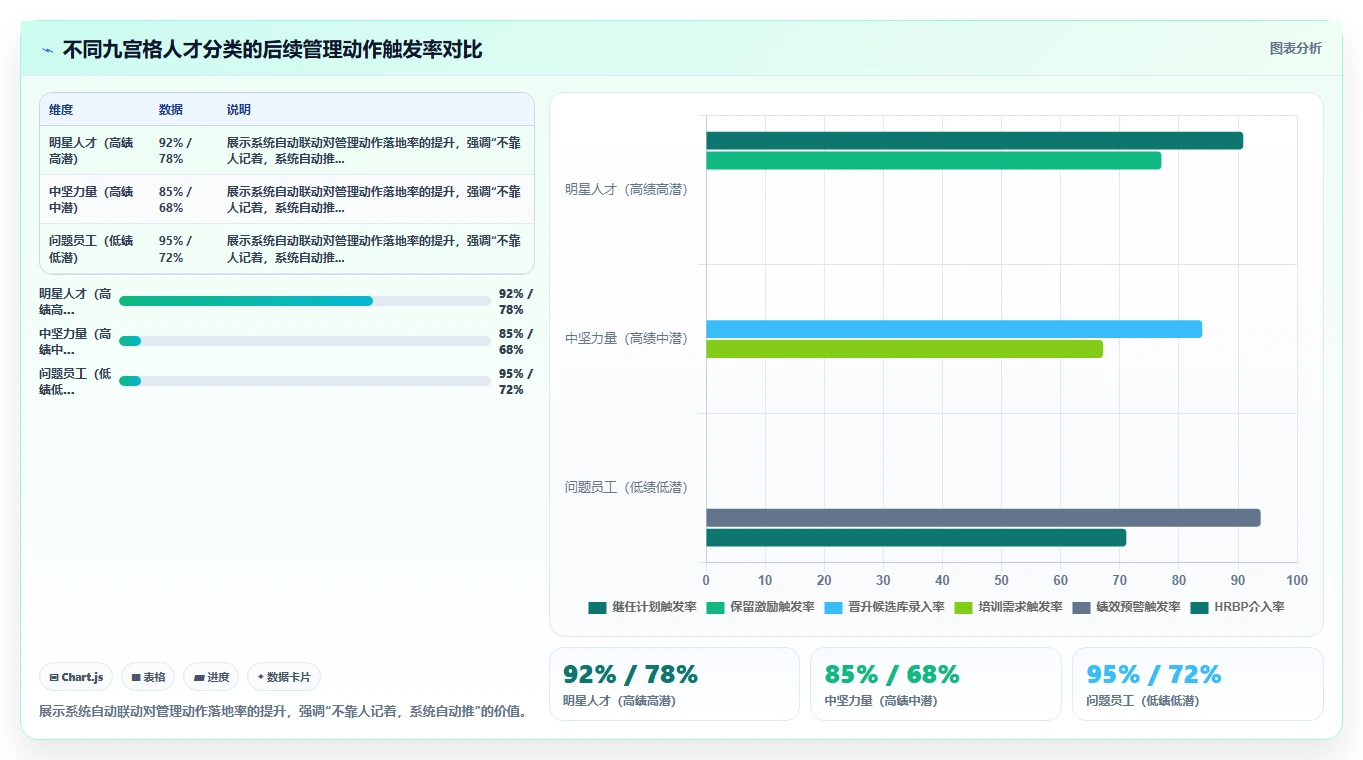Click the card title 不同九宫格人才分类…对比

(x=272, y=50)
